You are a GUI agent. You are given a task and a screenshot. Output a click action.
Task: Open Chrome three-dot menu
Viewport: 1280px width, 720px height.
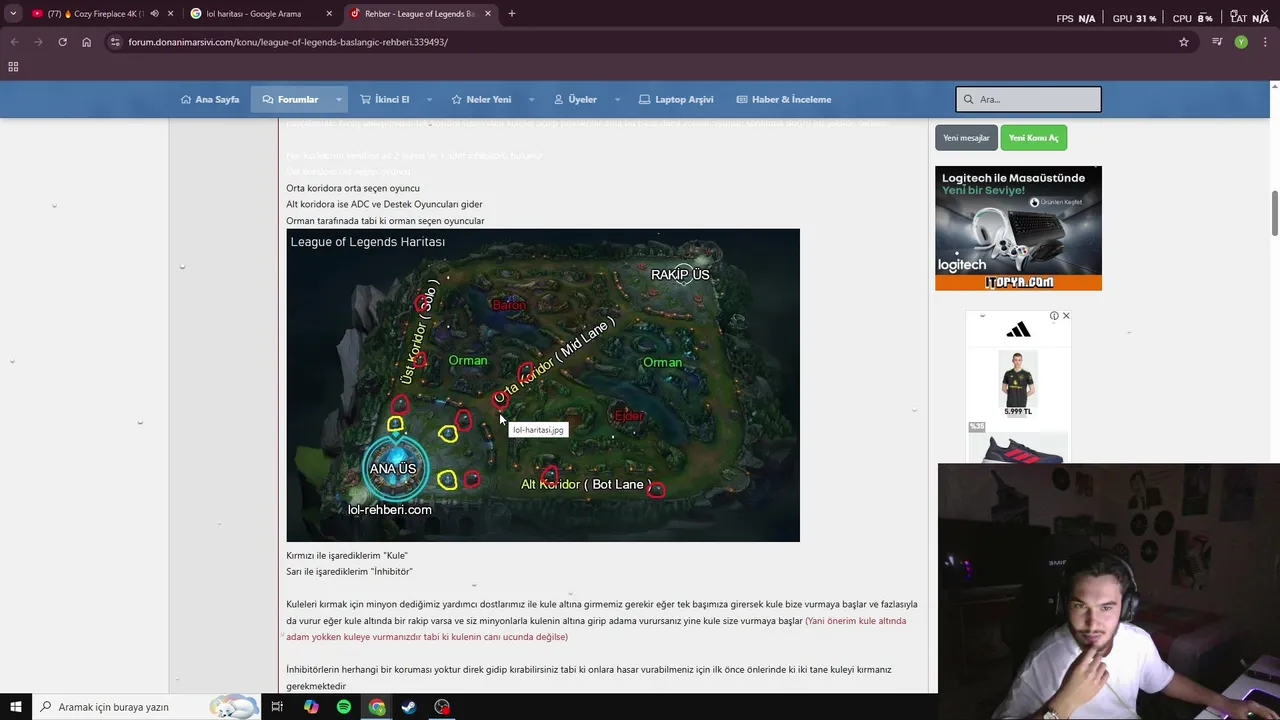pos(1265,42)
